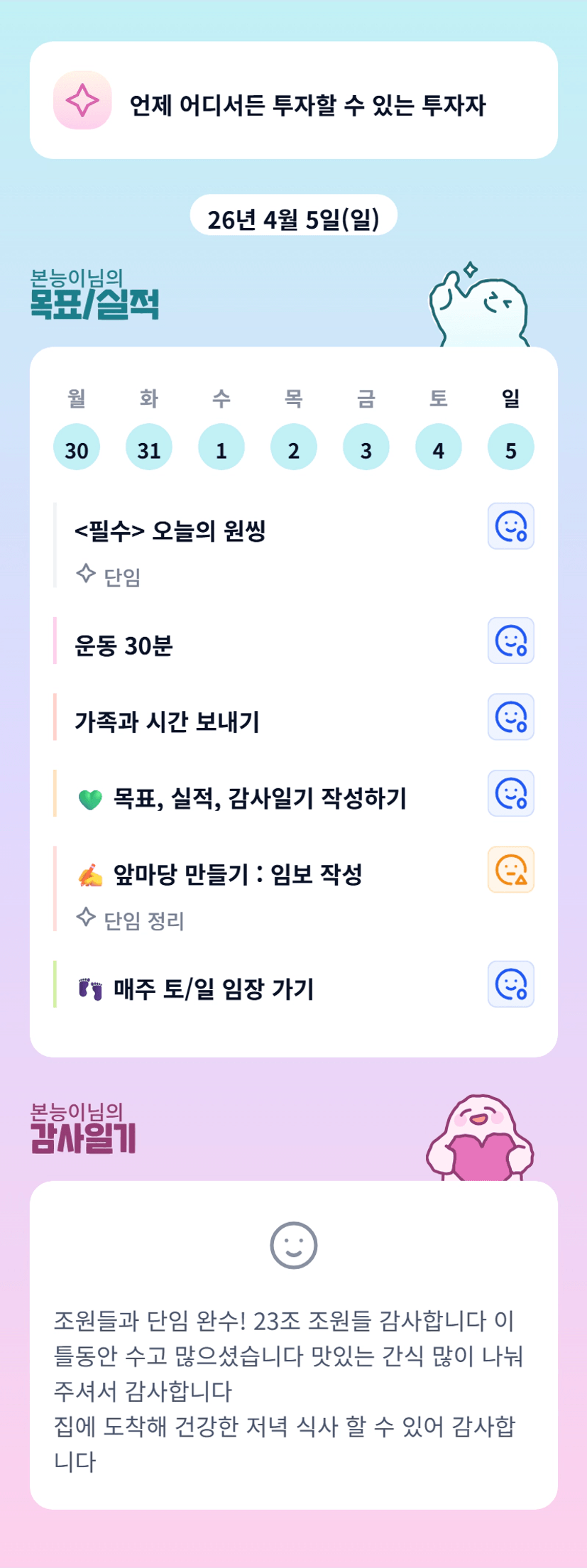Select Thursday the 2nd date circle
Image resolution: width=587 pixels, height=1568 pixels.
point(294,447)
